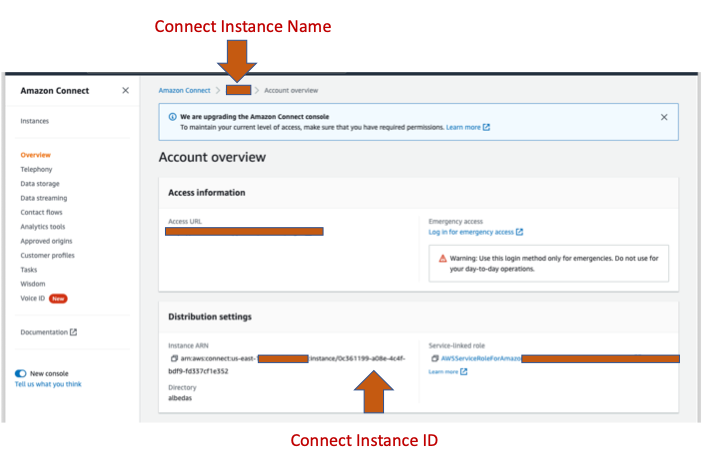Viewport: 704px width, 464px height.
Task: Click Amazon Connect breadcrumb link
Action: point(185,90)
